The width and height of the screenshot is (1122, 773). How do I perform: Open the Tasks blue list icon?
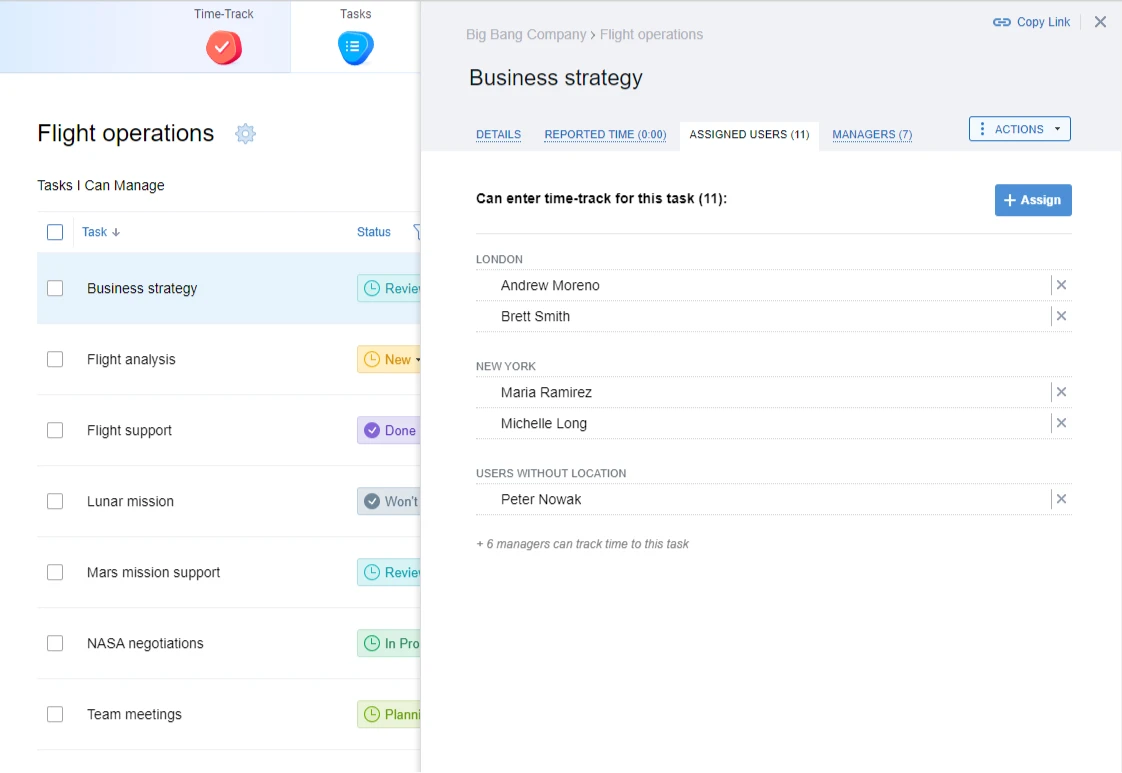point(355,47)
